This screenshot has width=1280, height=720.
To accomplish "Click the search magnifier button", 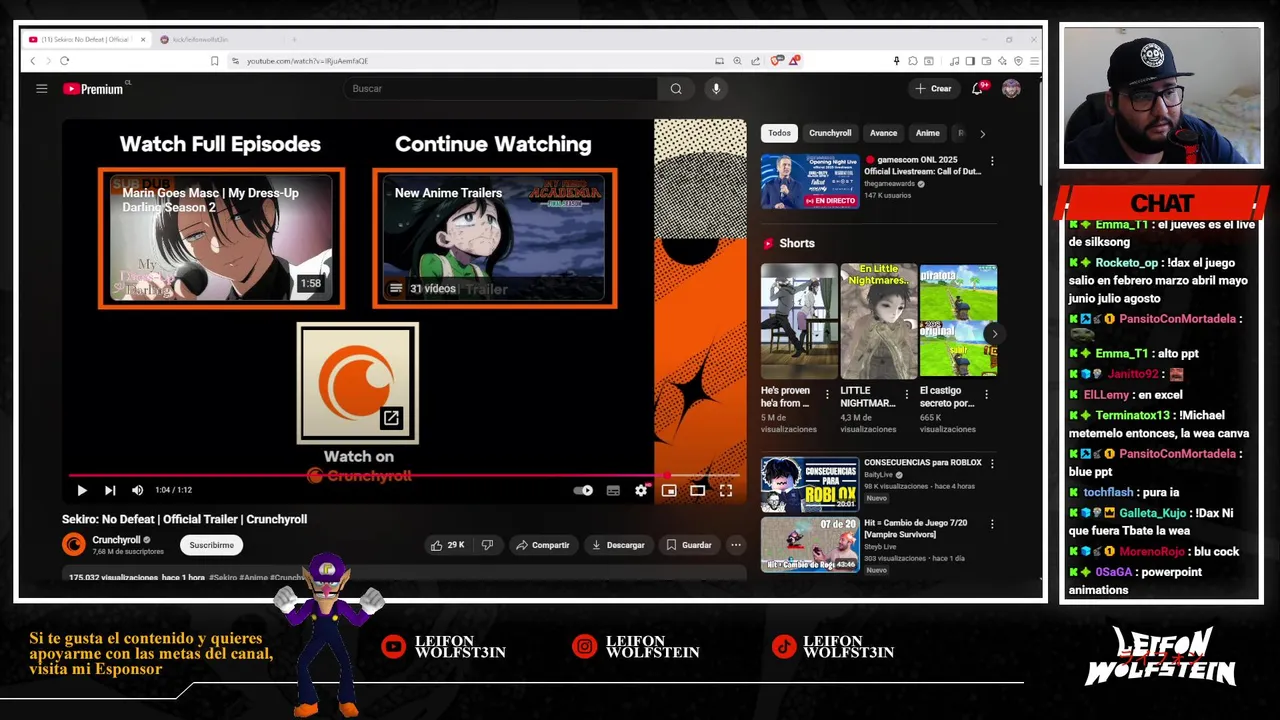I will [x=676, y=89].
